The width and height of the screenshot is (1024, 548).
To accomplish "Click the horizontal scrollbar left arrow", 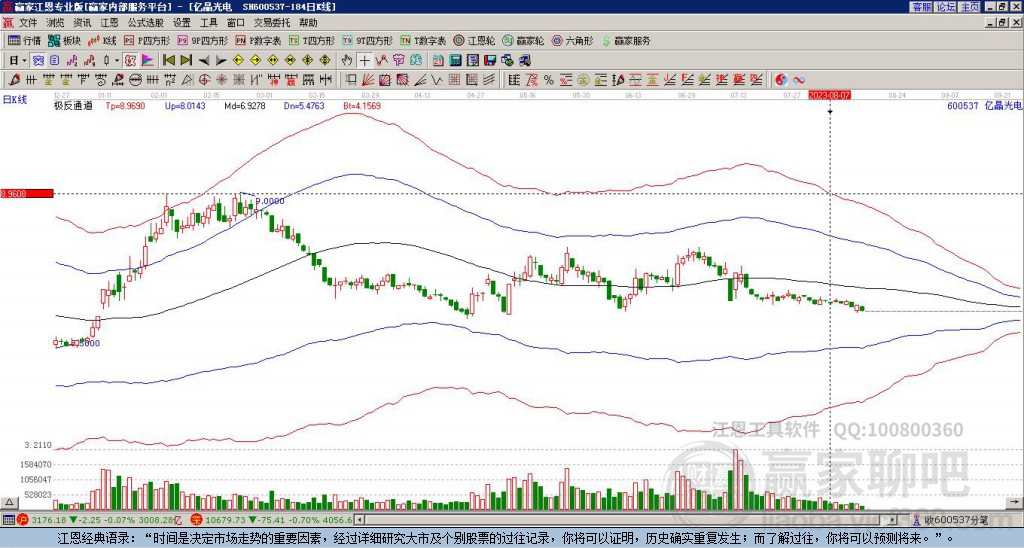I will 359,520.
